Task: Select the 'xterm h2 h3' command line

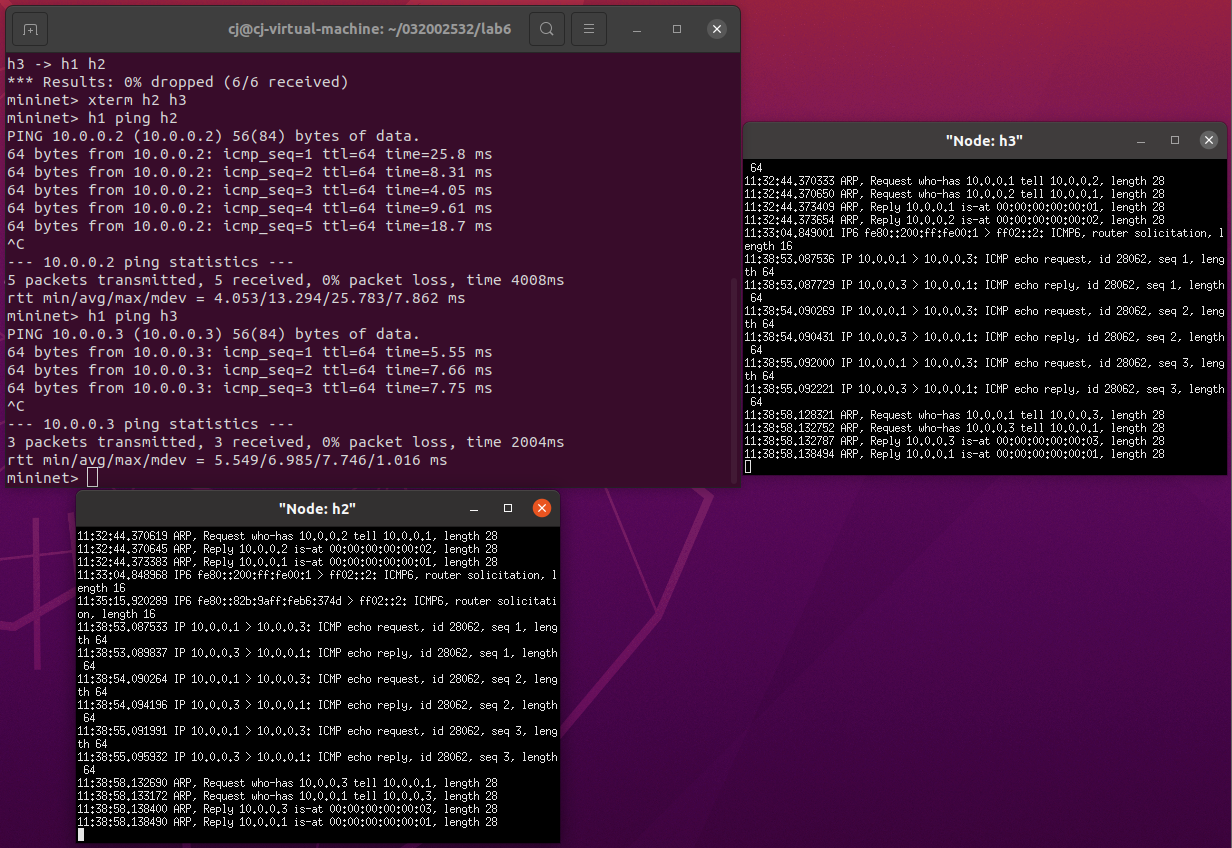Action: pyautogui.click(x=97, y=100)
